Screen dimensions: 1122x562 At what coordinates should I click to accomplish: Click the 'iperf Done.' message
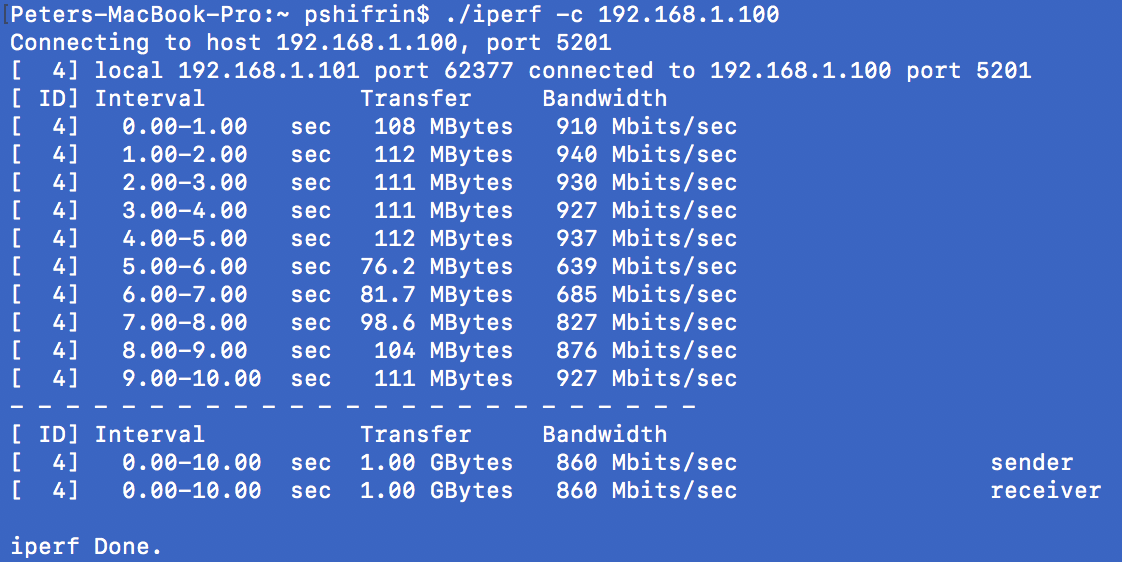(x=87, y=547)
